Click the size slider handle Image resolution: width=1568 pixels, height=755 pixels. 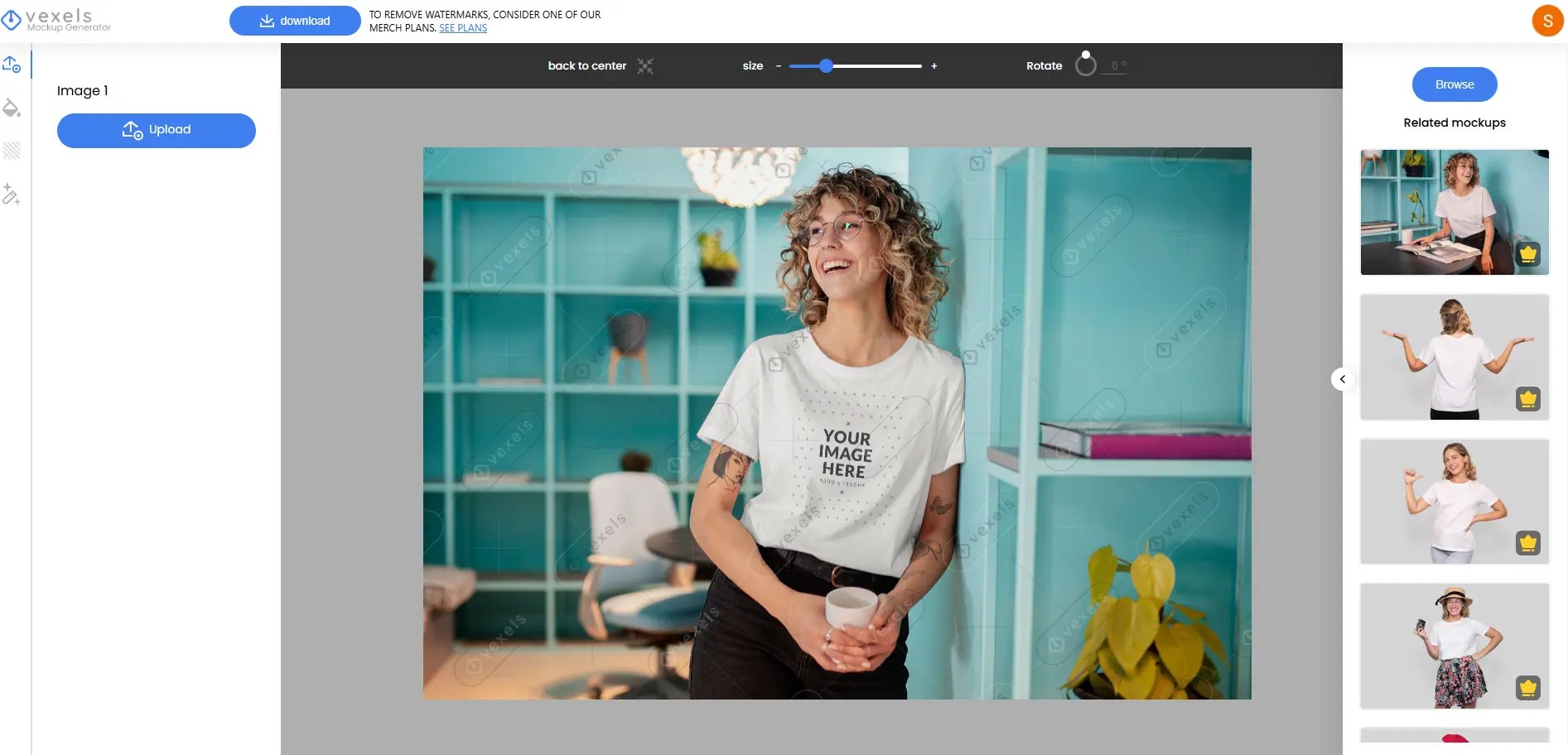tap(826, 66)
